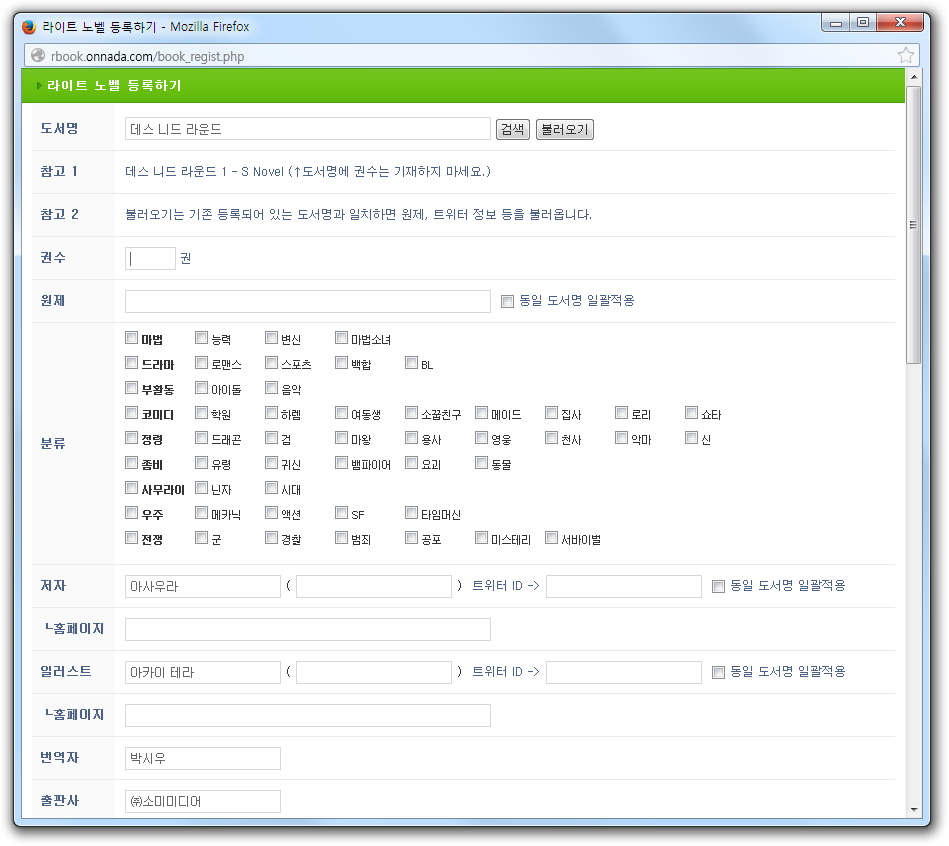
Task: Click the bookmark star icon in address bar
Action: click(905, 56)
